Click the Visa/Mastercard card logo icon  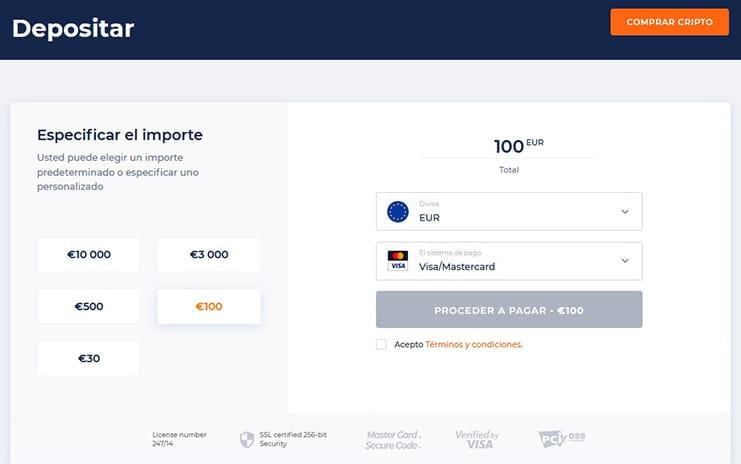click(398, 261)
